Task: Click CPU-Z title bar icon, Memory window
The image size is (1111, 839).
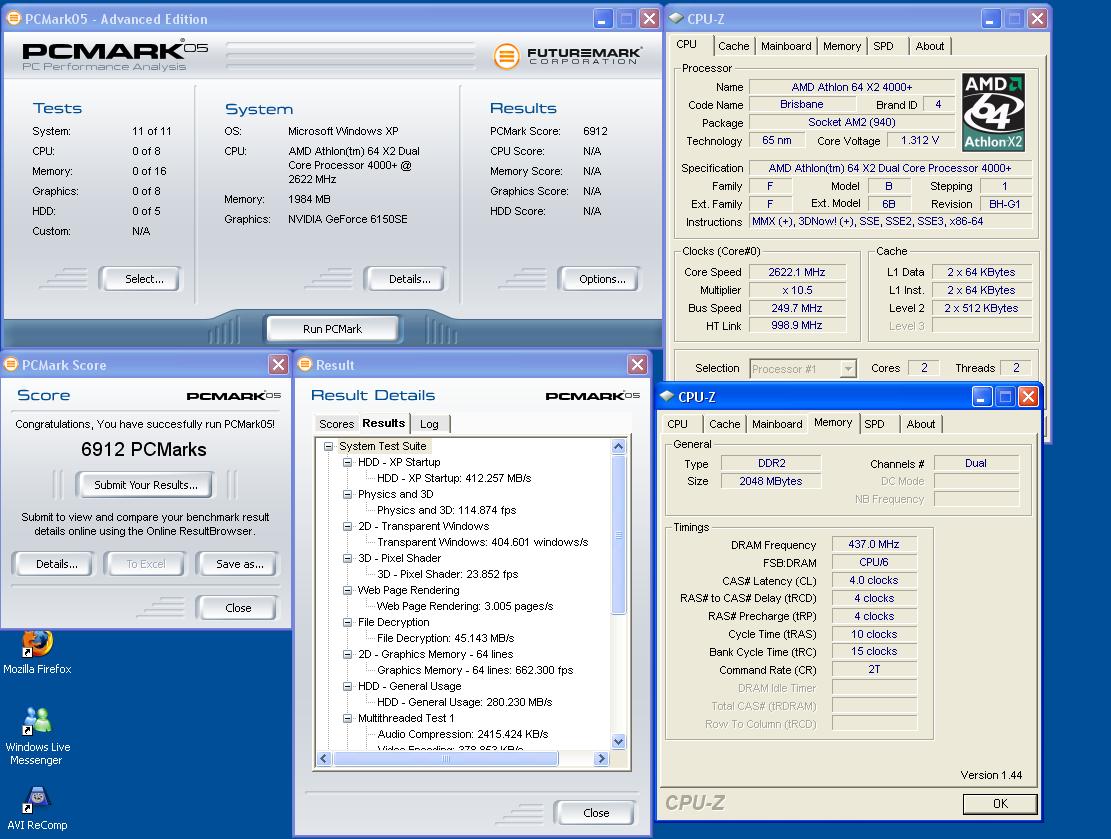Action: [667, 396]
